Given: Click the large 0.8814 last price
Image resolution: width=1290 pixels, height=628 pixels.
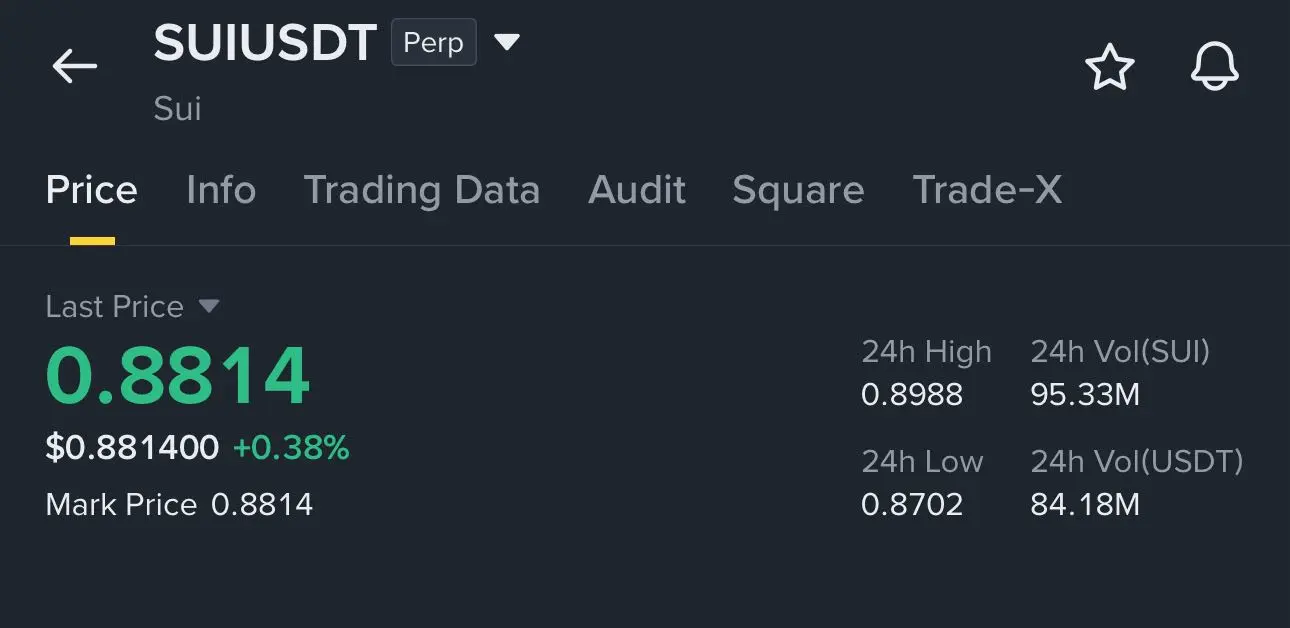Looking at the screenshot, I should 178,376.
